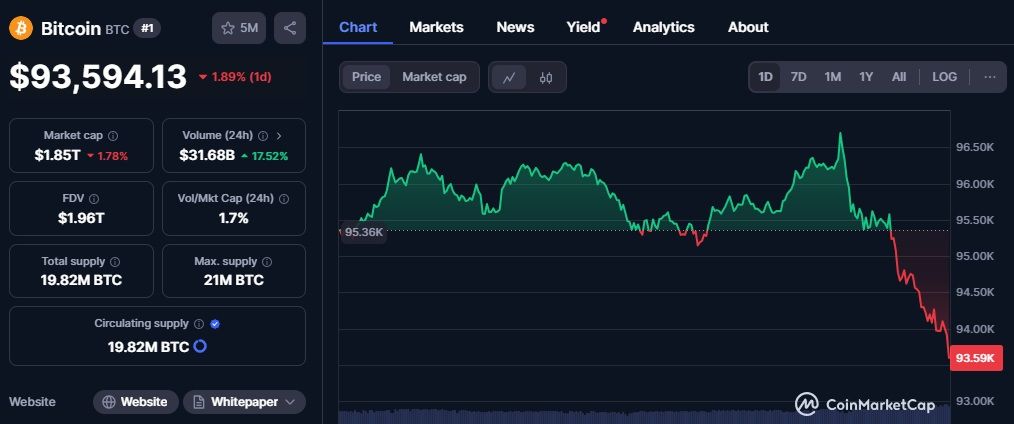Click the orange Bitcoin logo icon
Viewport: 1014px width, 424px height.
click(x=21, y=28)
